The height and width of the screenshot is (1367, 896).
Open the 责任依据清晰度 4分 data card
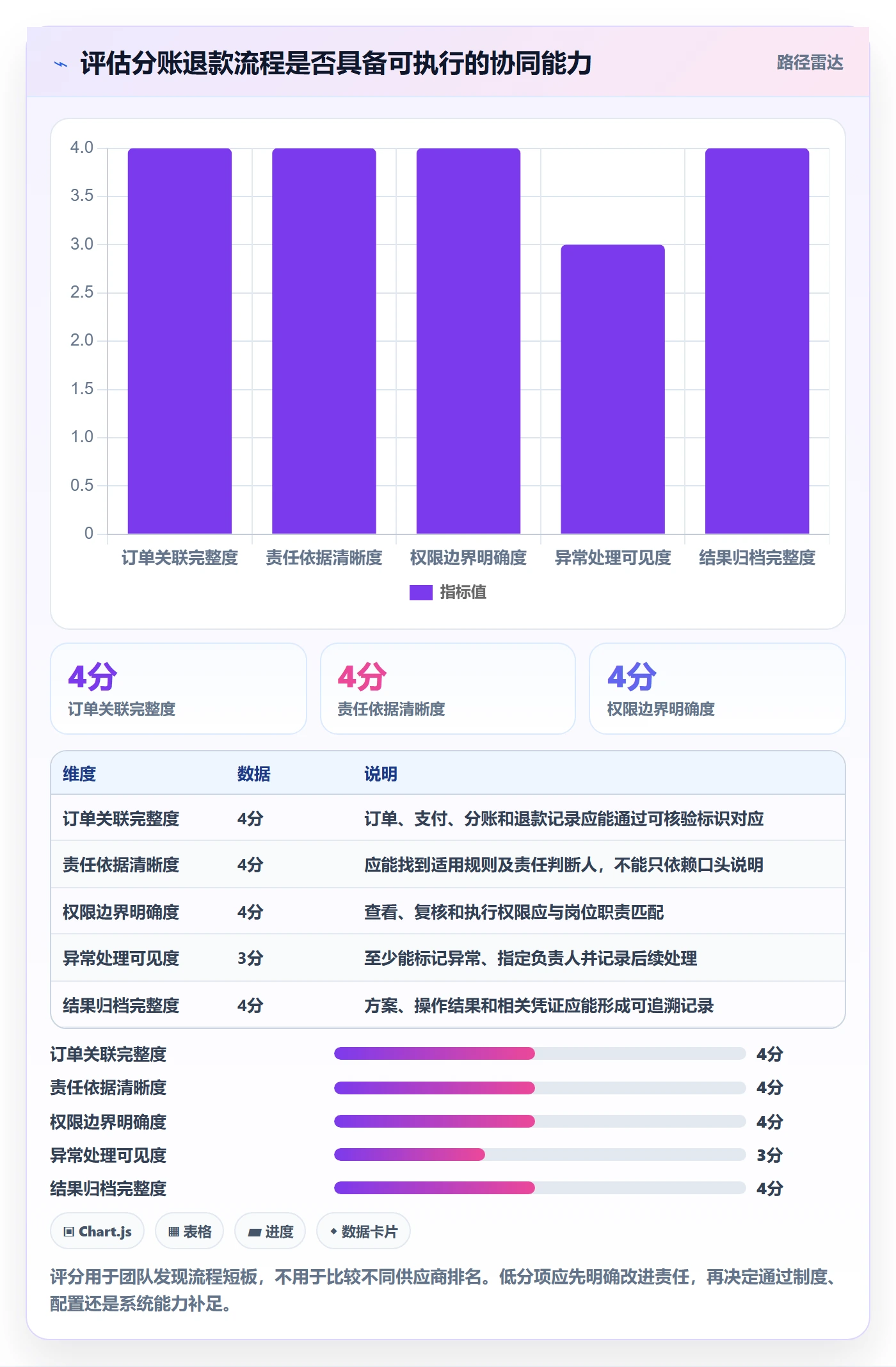pyautogui.click(x=448, y=689)
